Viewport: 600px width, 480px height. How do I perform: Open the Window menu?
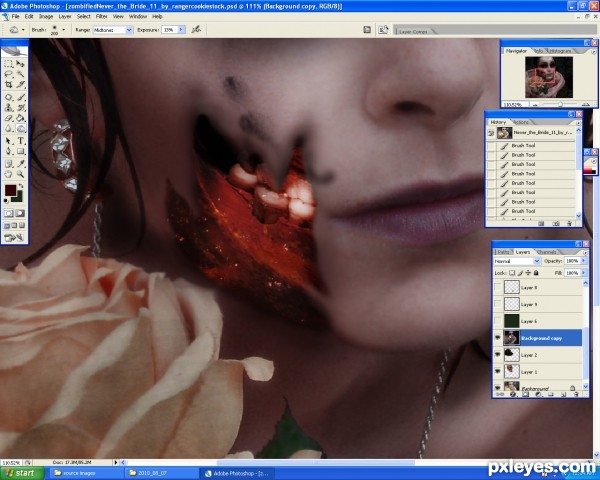click(138, 16)
